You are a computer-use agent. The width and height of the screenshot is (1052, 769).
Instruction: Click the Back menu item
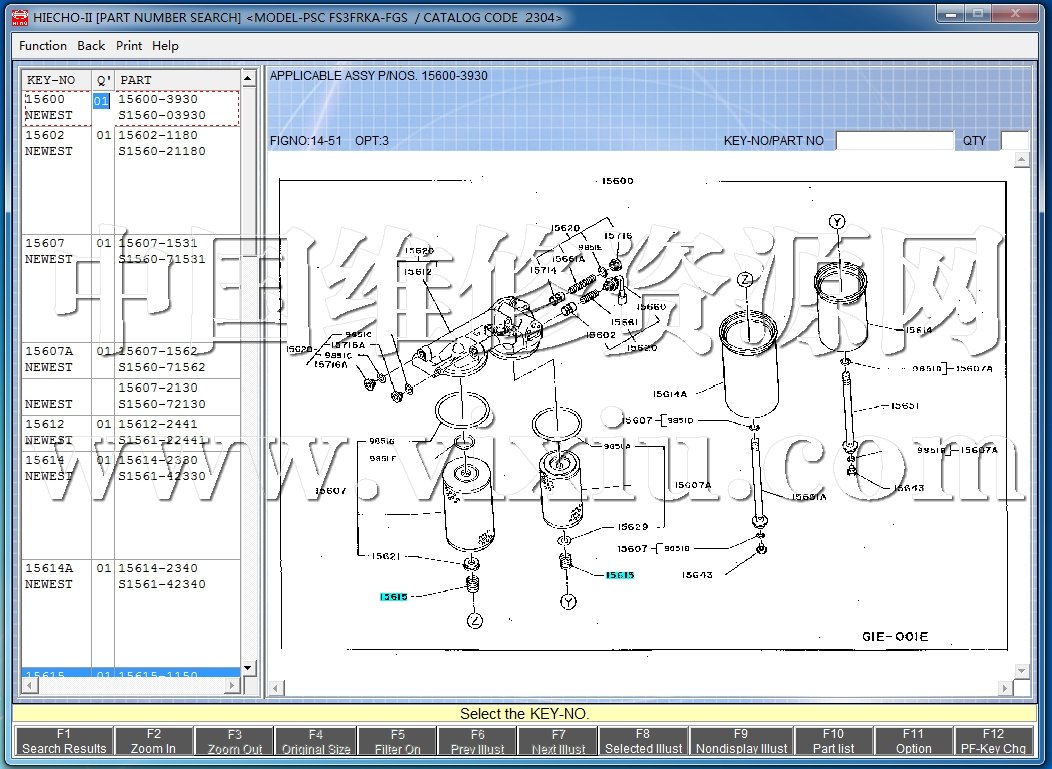coord(91,46)
